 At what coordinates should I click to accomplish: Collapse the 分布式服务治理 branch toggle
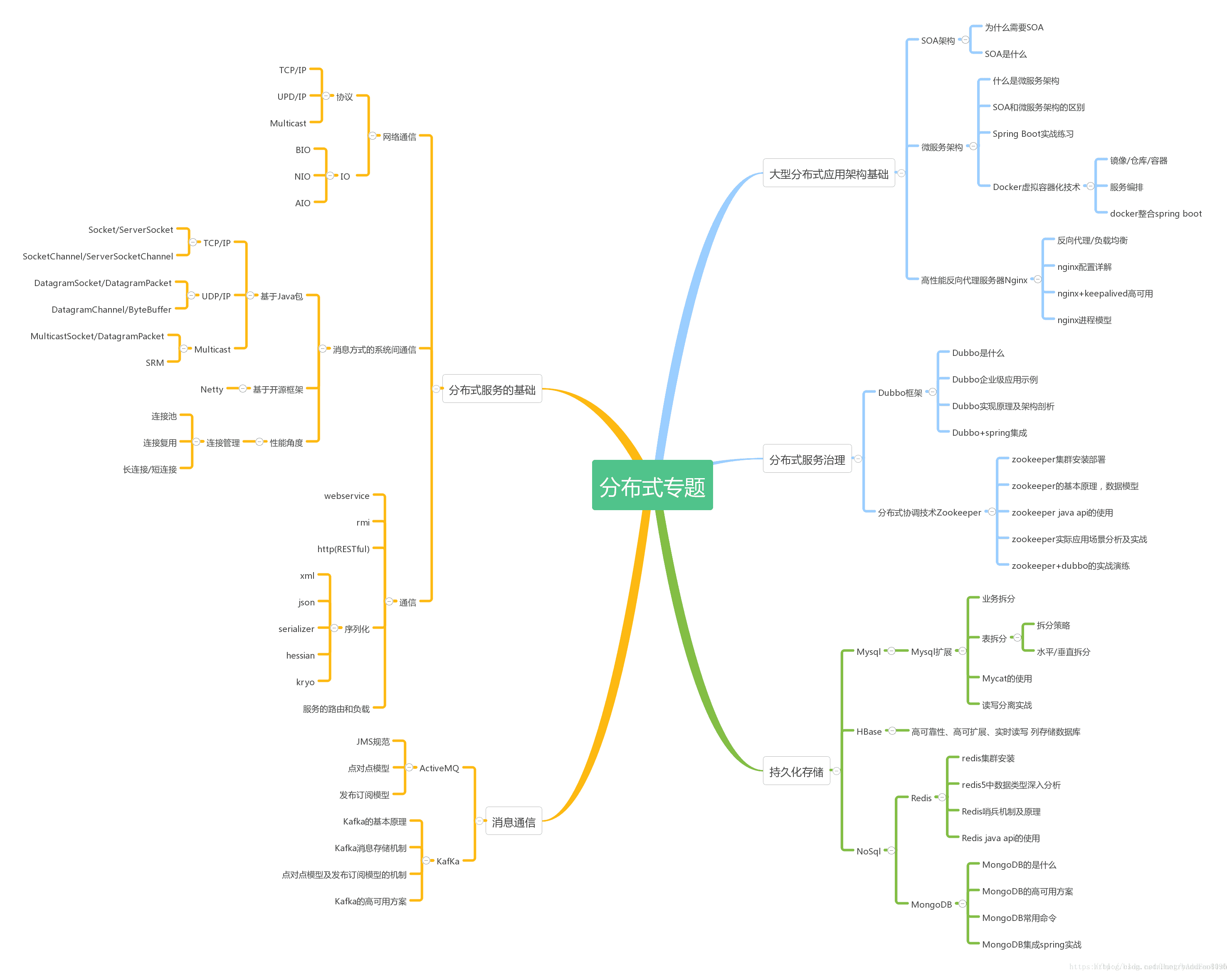click(x=858, y=458)
